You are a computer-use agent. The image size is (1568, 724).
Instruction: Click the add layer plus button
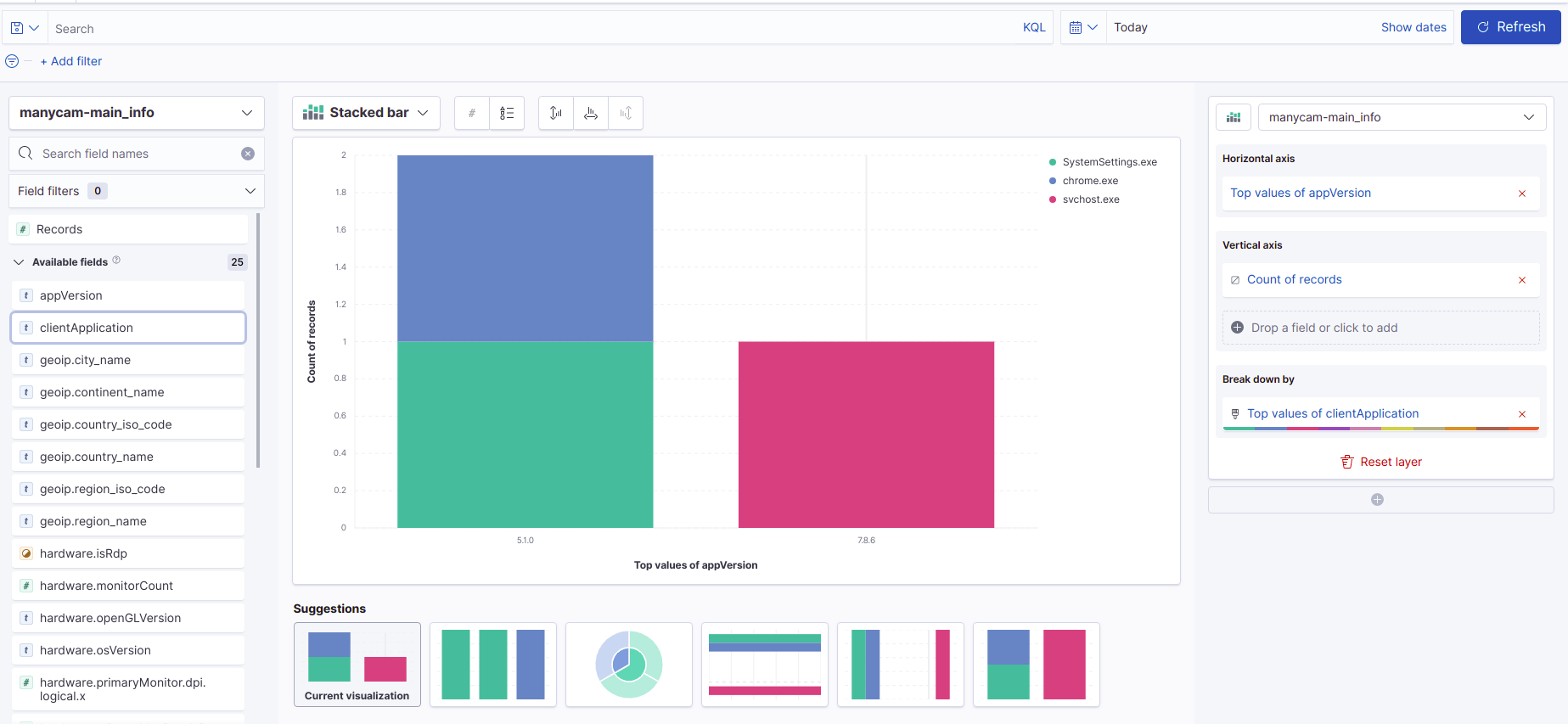click(1378, 500)
